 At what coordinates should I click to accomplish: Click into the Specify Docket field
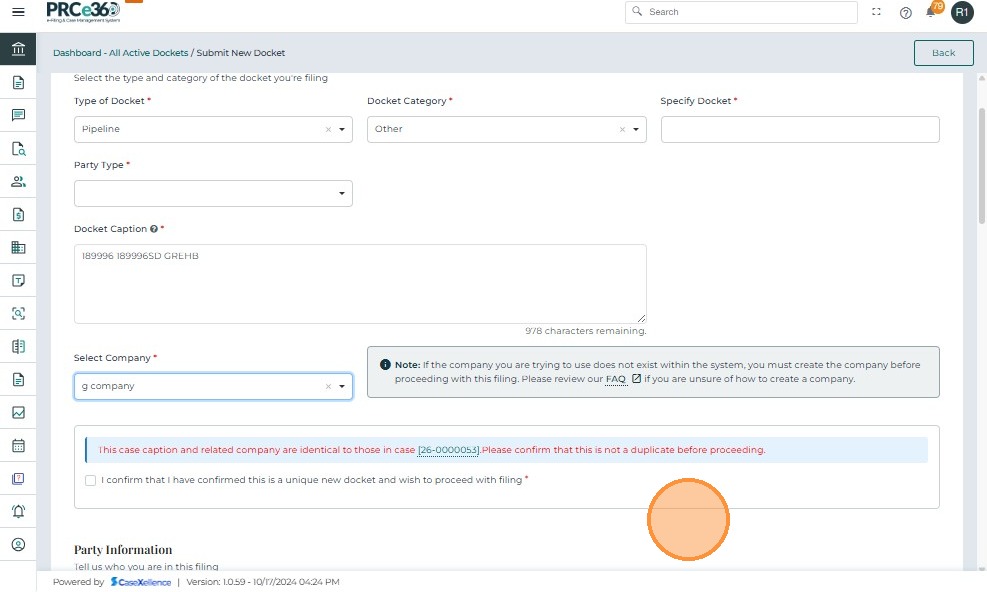pyautogui.click(x=799, y=129)
